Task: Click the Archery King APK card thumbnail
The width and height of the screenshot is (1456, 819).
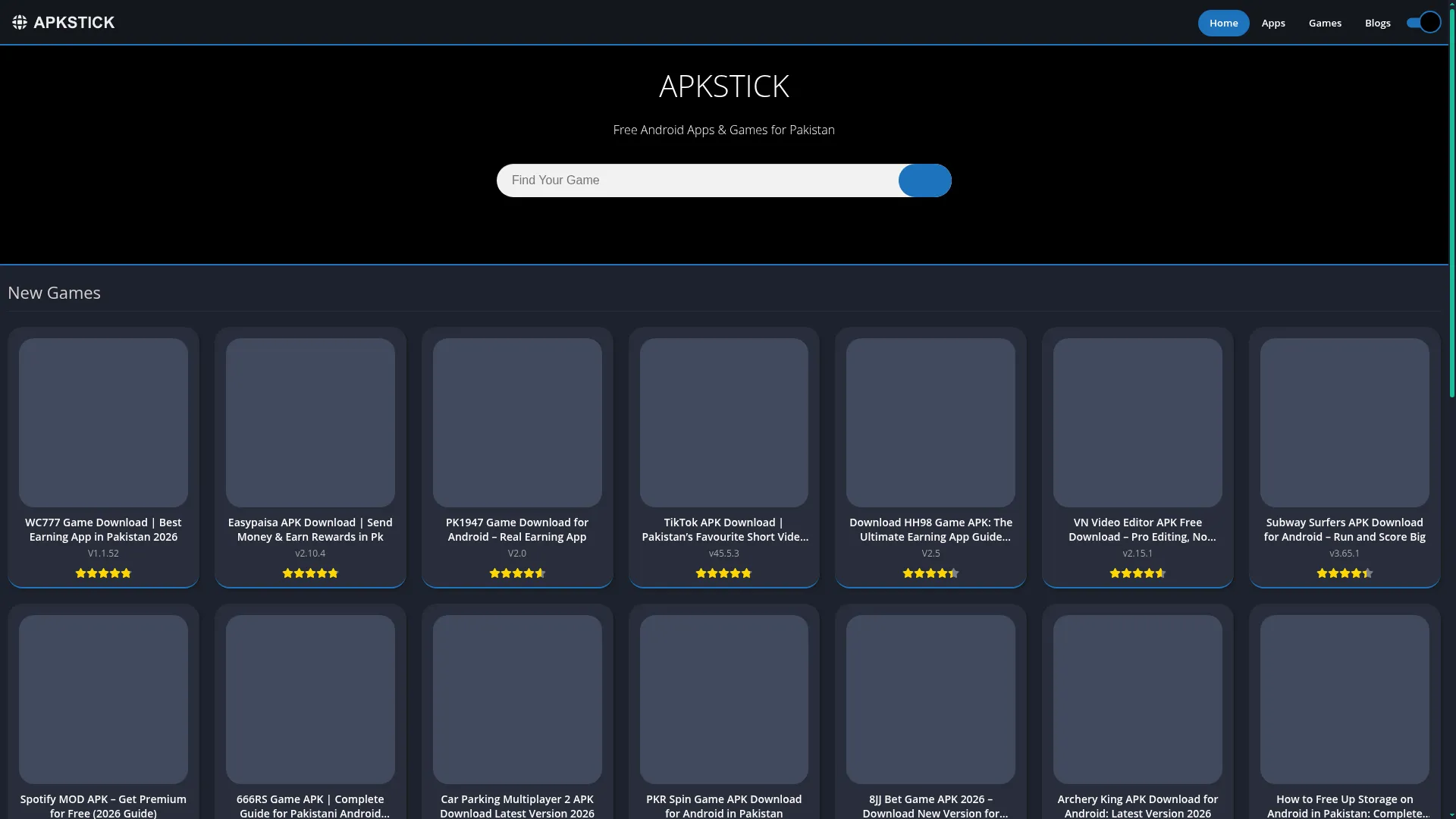Action: [x=1137, y=699]
